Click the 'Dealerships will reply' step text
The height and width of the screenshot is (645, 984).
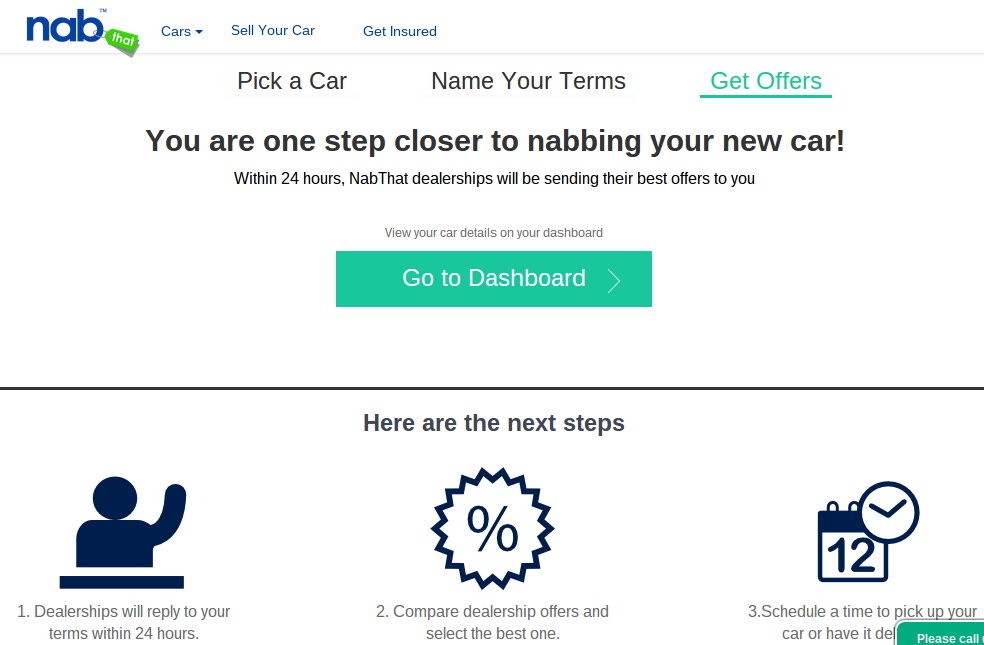[124, 622]
